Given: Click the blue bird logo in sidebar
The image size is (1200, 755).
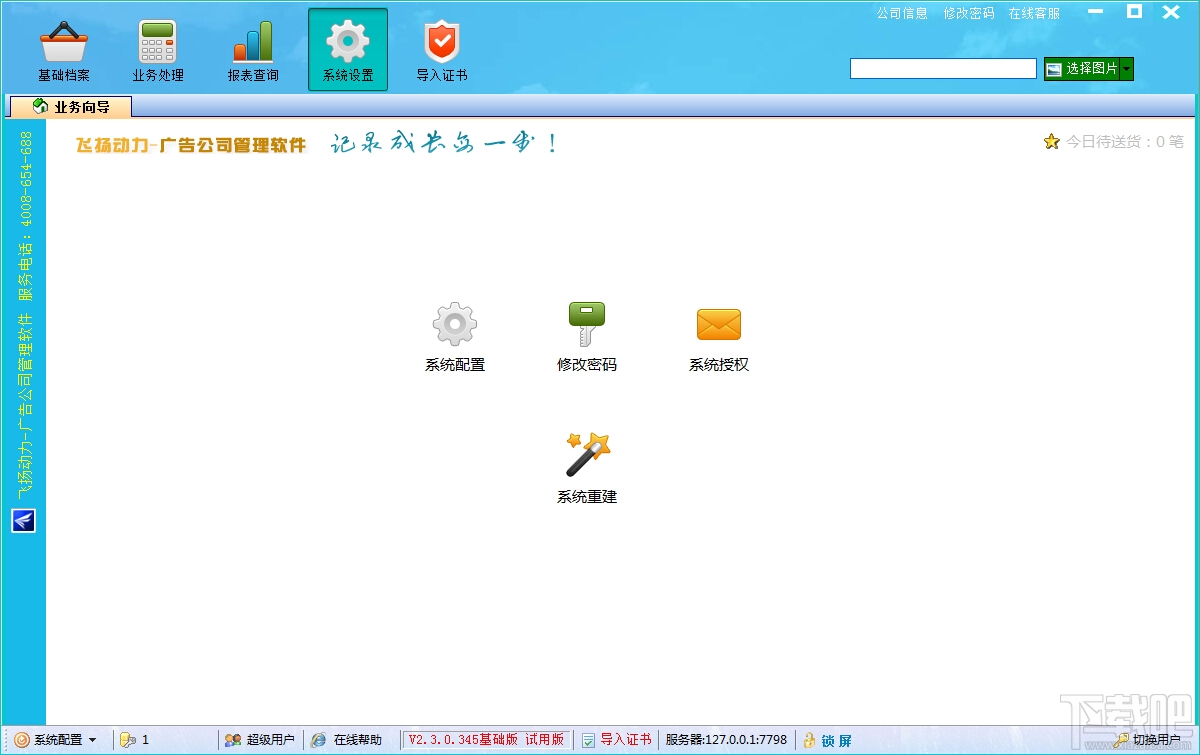Looking at the screenshot, I should pyautogui.click(x=23, y=520).
